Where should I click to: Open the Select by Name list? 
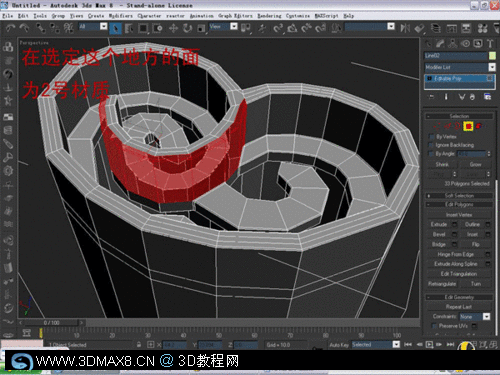pyautogui.click(x=129, y=28)
